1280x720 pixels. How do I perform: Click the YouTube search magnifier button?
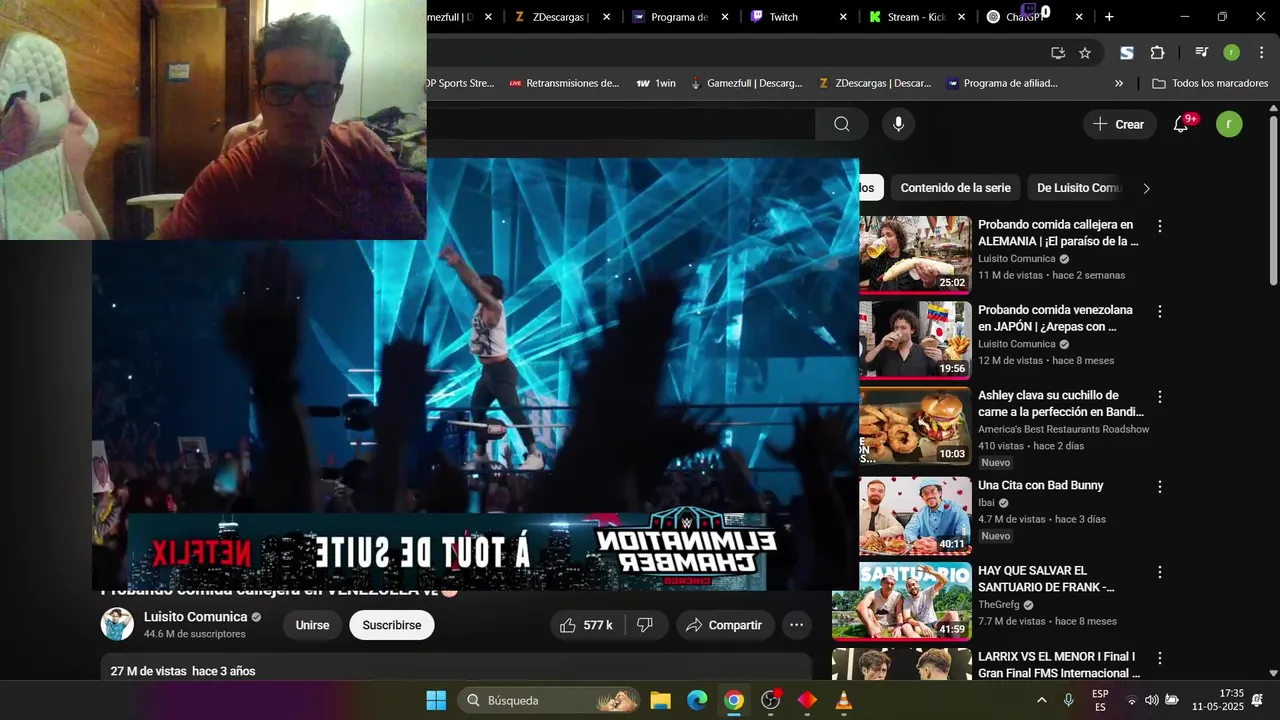tap(842, 124)
